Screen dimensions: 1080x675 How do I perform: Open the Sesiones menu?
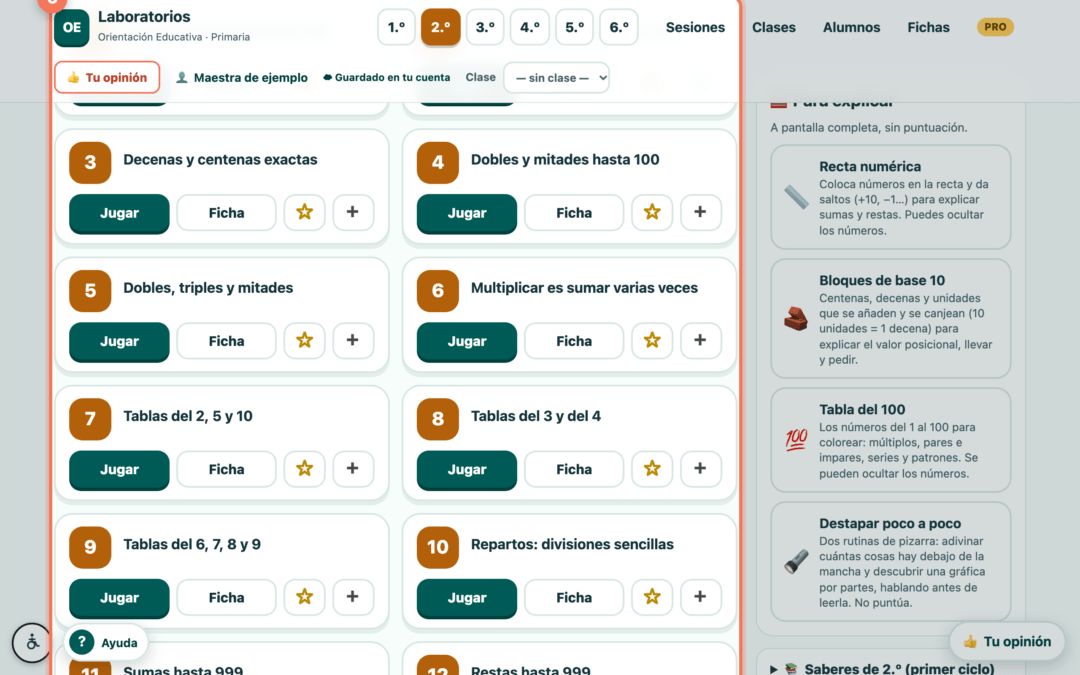(x=695, y=28)
